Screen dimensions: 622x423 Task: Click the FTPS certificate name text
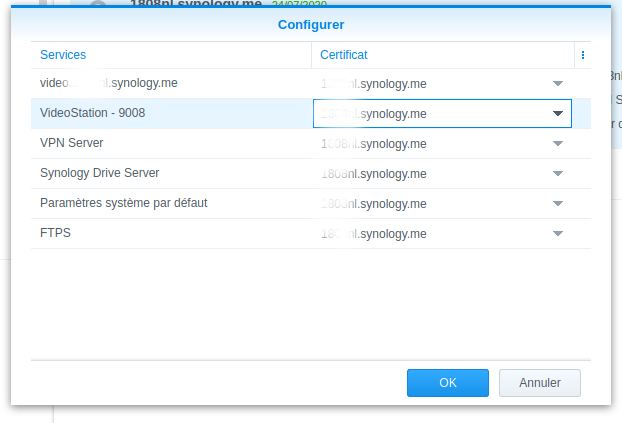point(374,234)
